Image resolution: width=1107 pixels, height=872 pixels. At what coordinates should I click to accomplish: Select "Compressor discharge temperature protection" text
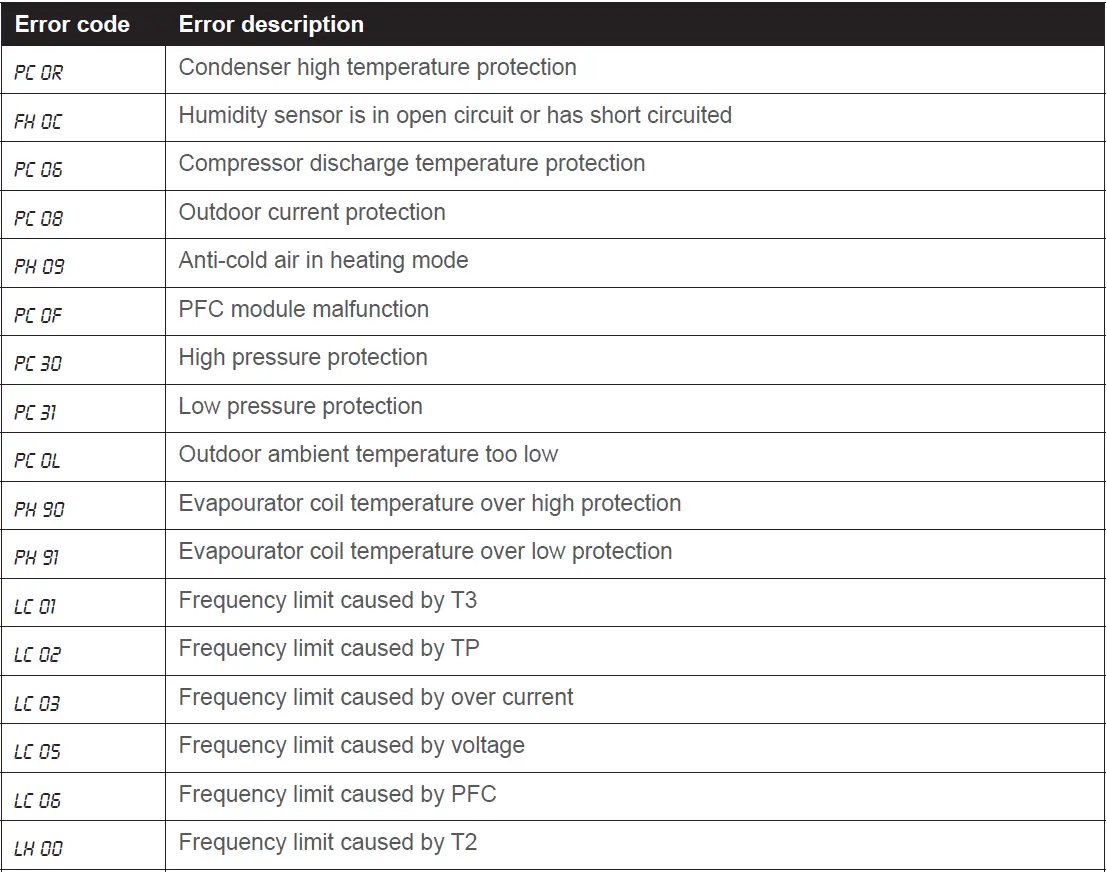[x=411, y=164]
